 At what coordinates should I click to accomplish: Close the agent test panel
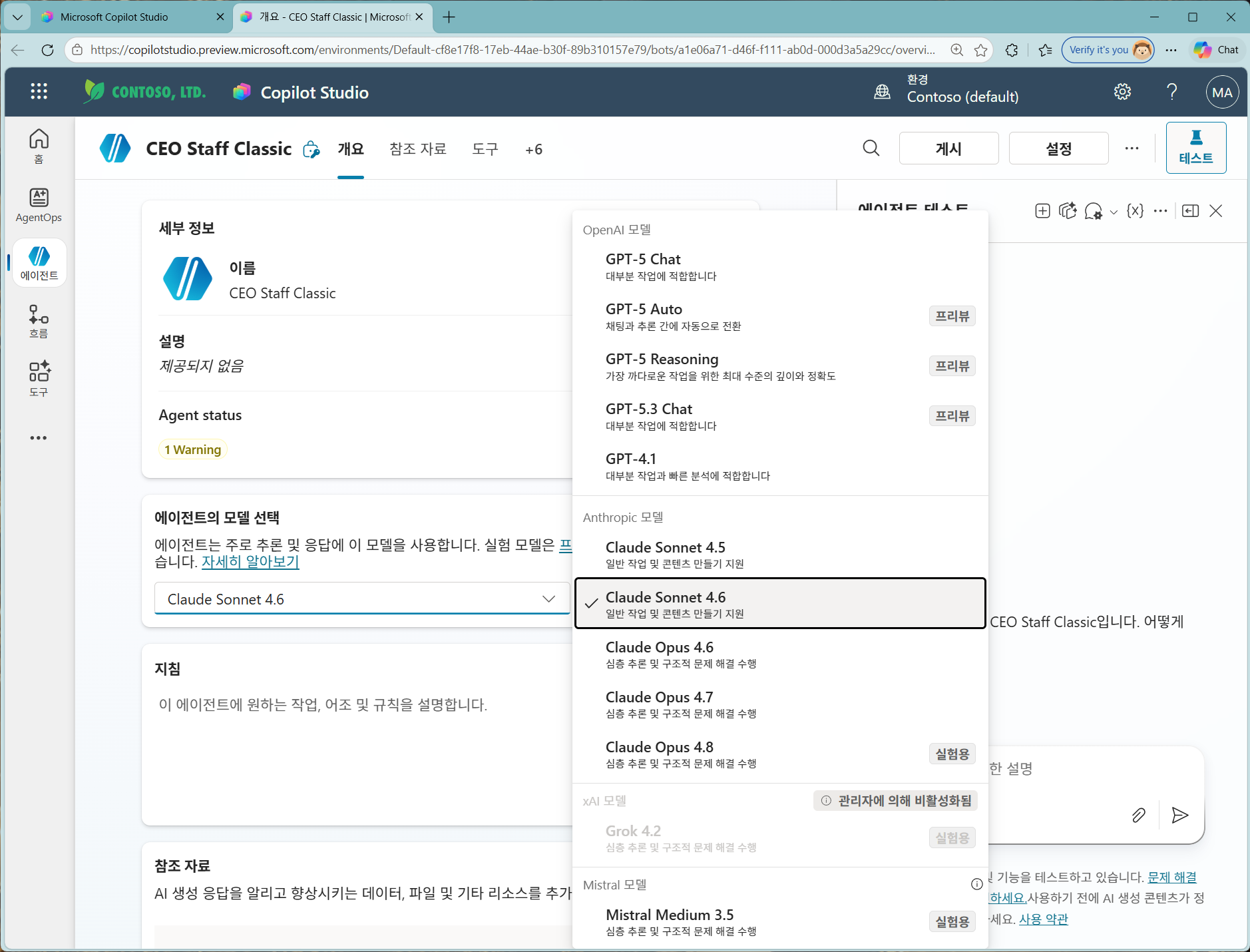(1216, 211)
